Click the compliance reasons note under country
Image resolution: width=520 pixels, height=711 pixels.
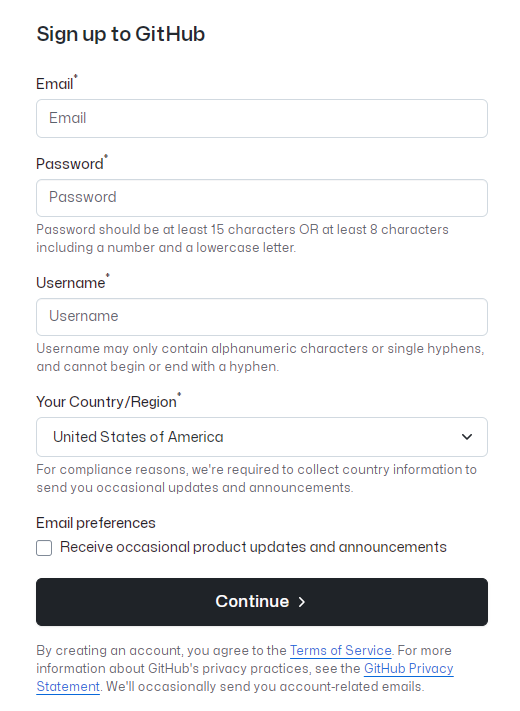point(256,478)
